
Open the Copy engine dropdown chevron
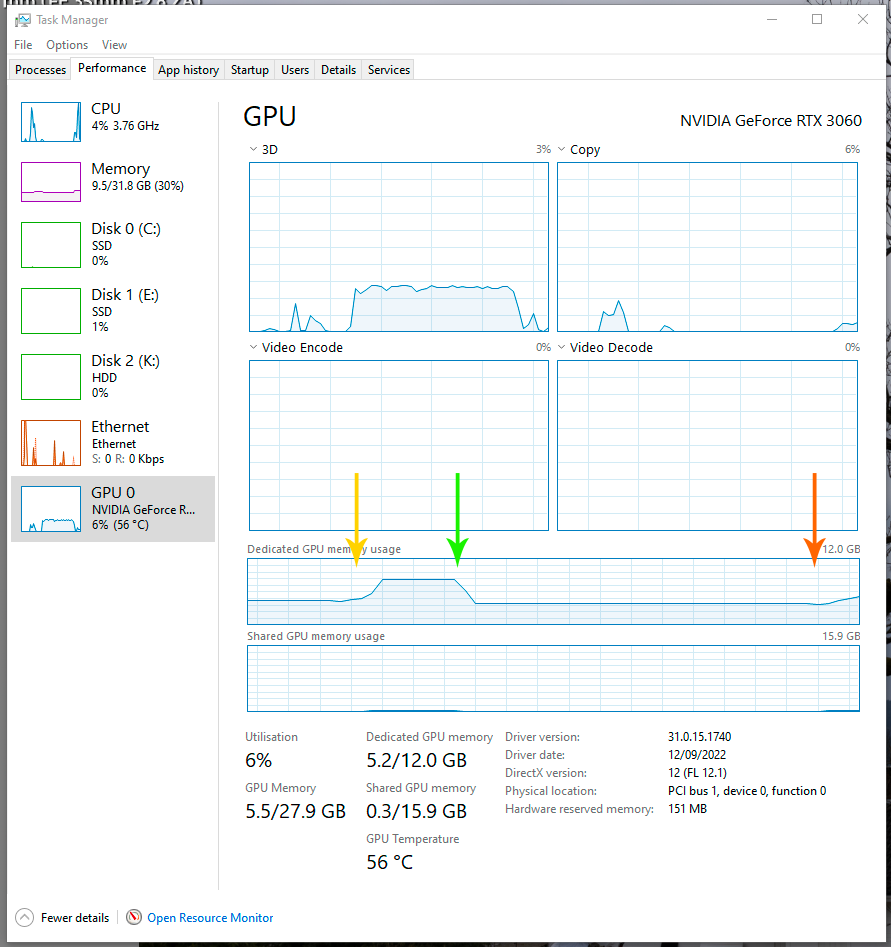tap(561, 149)
